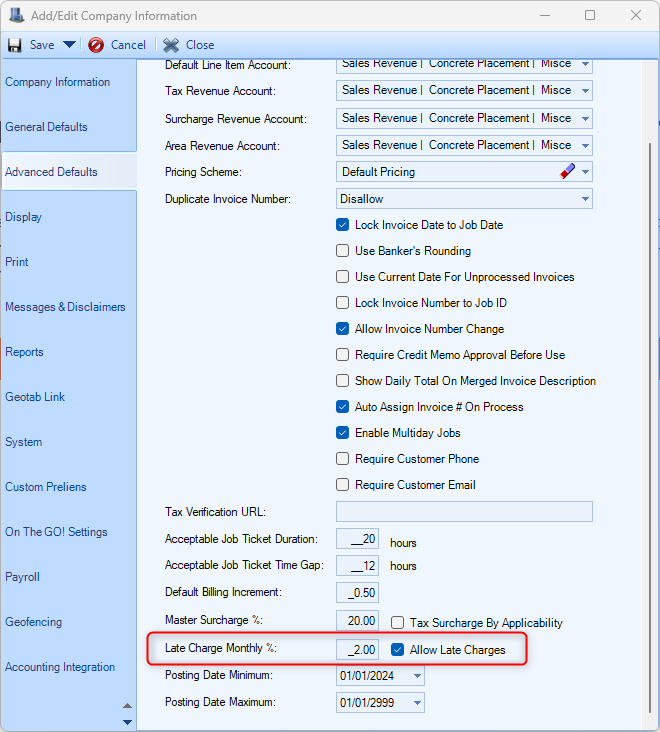Open the Duplicate Invoice Number dropdown

click(585, 199)
